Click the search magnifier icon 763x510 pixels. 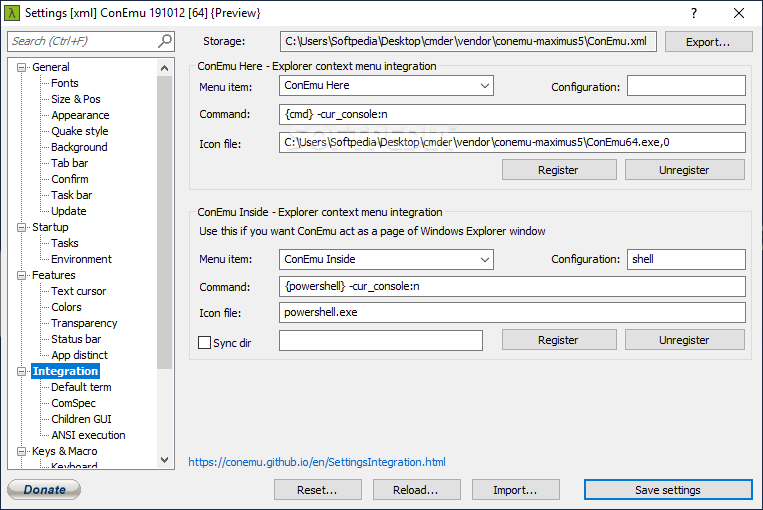tap(165, 41)
